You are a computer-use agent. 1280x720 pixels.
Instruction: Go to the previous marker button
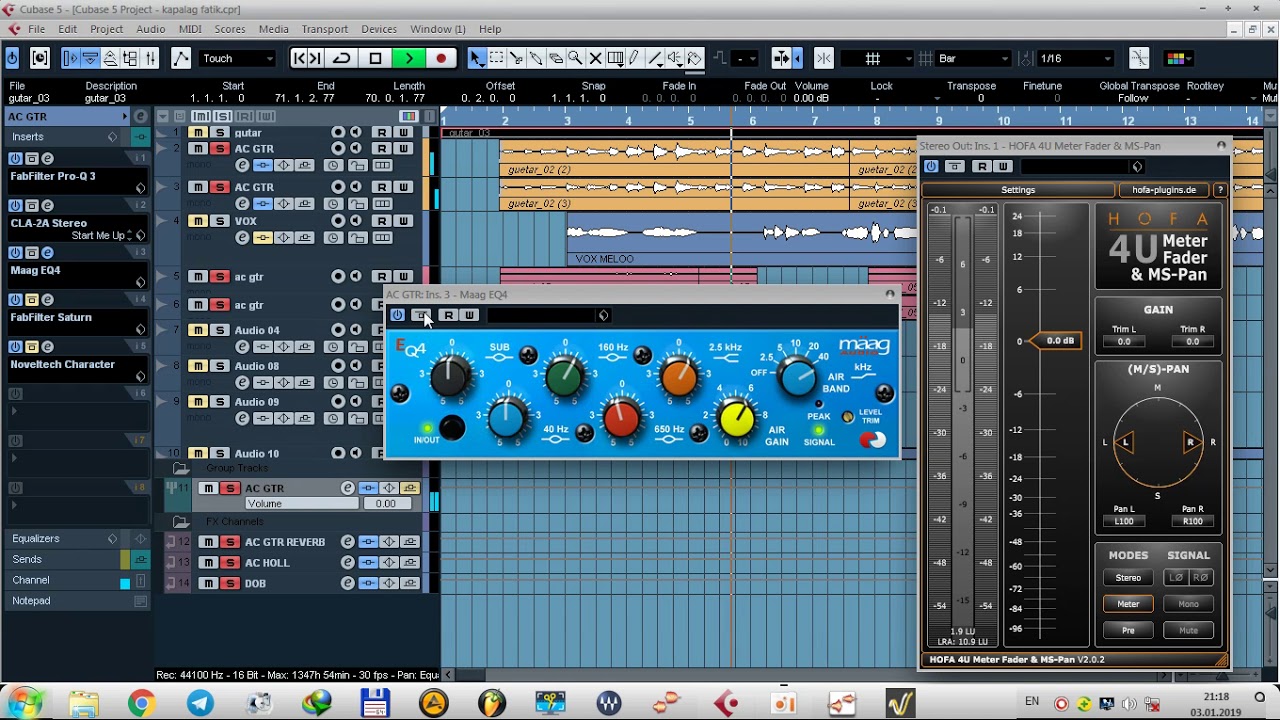point(298,58)
